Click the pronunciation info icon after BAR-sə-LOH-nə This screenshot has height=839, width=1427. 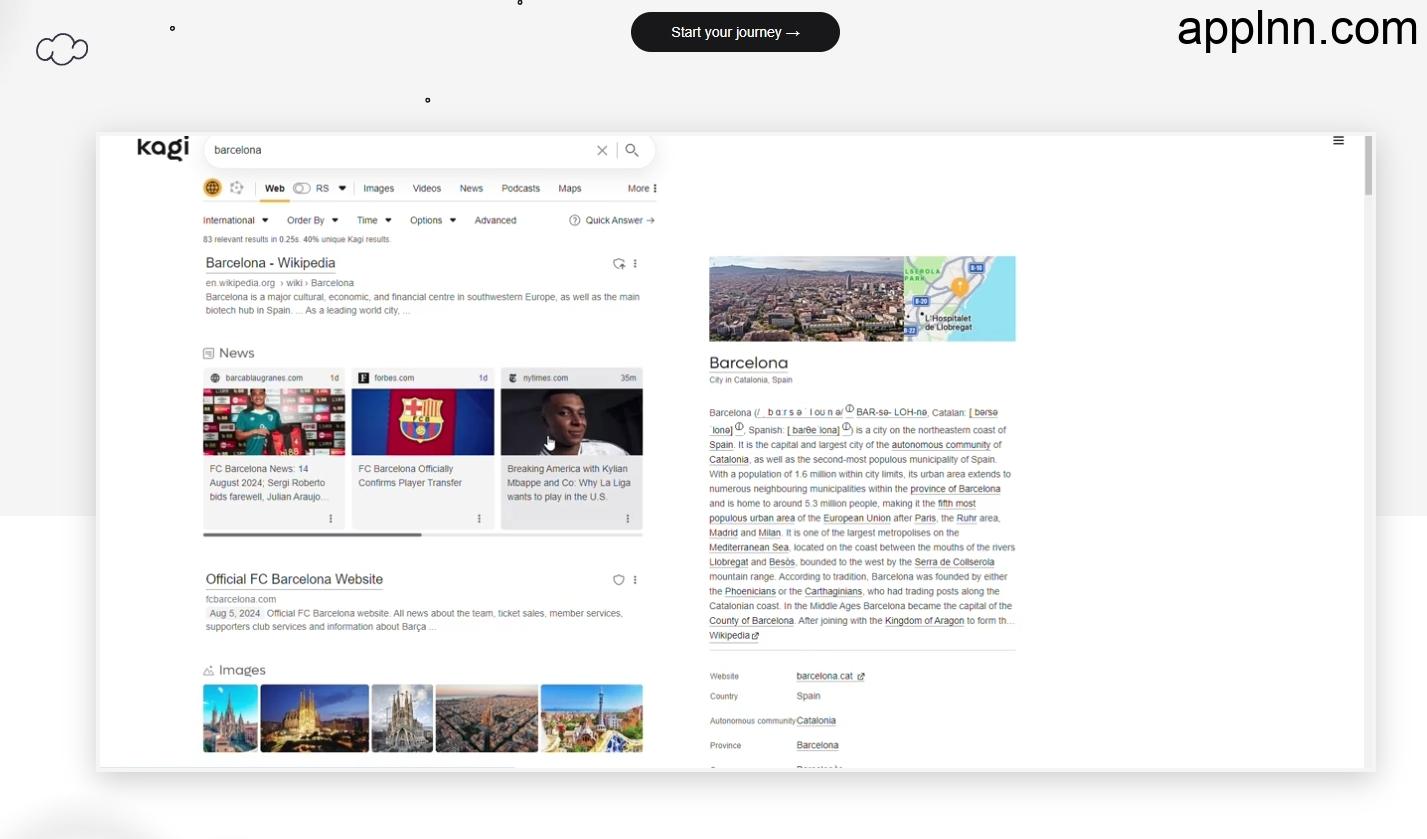[x=850, y=409]
